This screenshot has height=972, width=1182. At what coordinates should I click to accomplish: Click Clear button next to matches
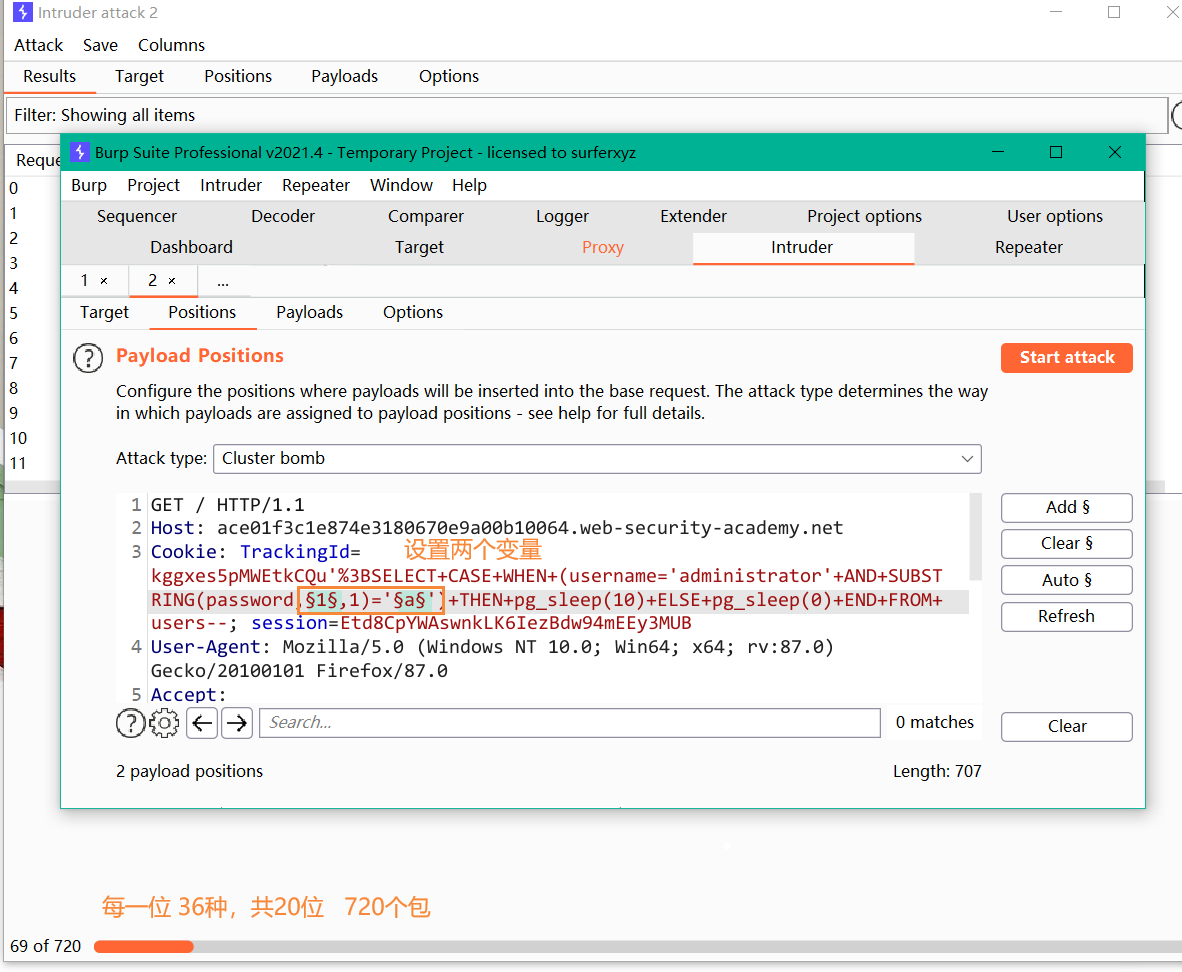1067,726
